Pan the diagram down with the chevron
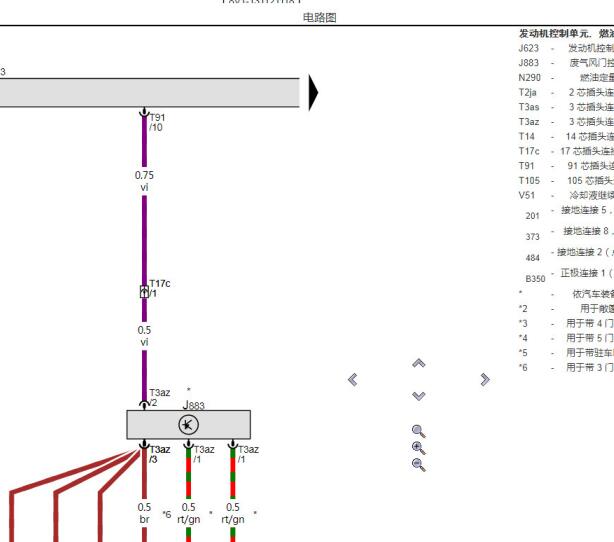 [x=419, y=396]
